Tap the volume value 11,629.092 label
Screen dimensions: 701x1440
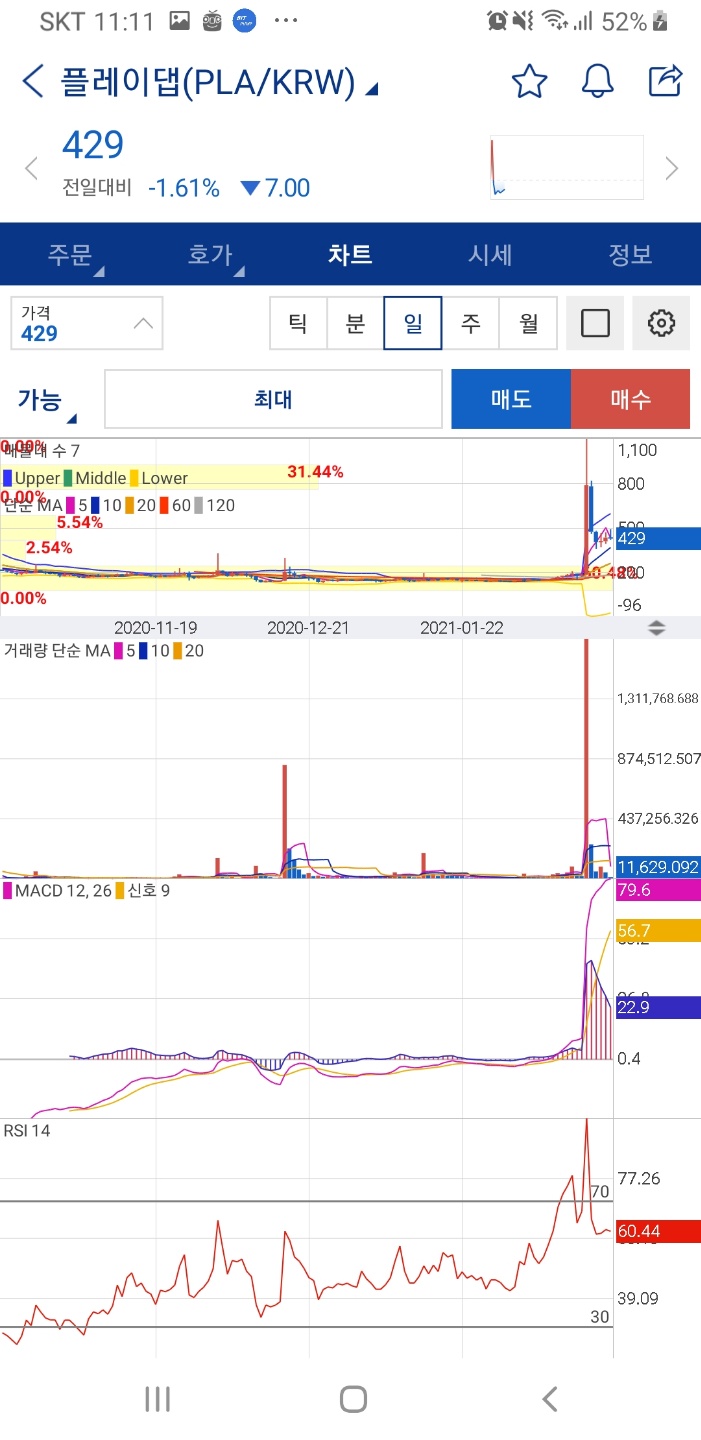(657, 867)
